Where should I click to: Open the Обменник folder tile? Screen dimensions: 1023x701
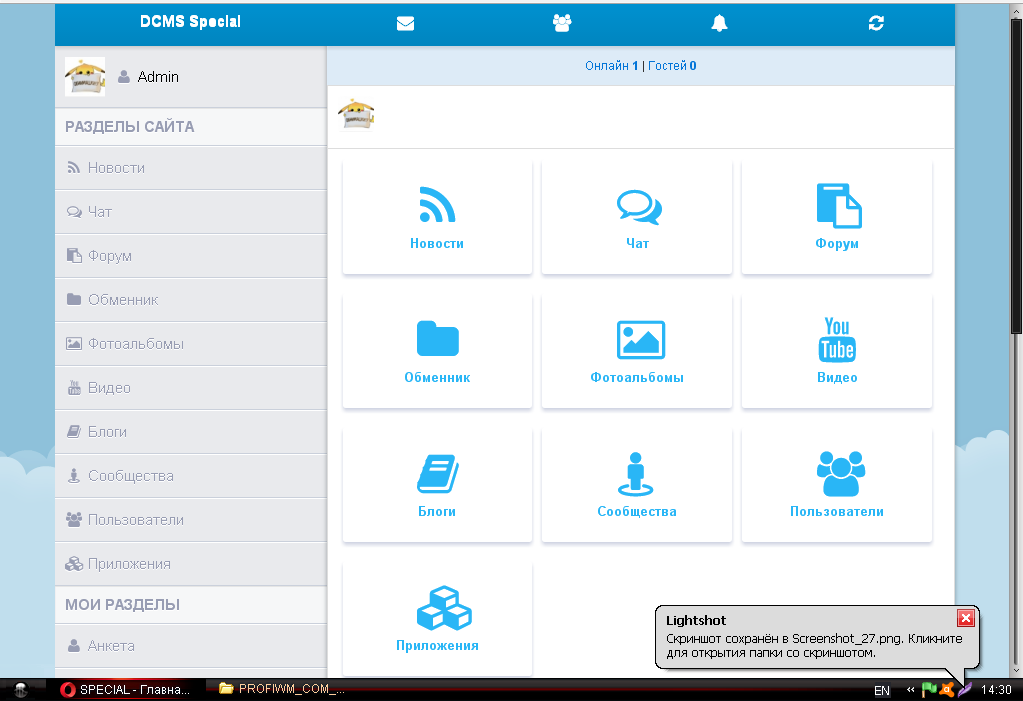click(x=437, y=351)
